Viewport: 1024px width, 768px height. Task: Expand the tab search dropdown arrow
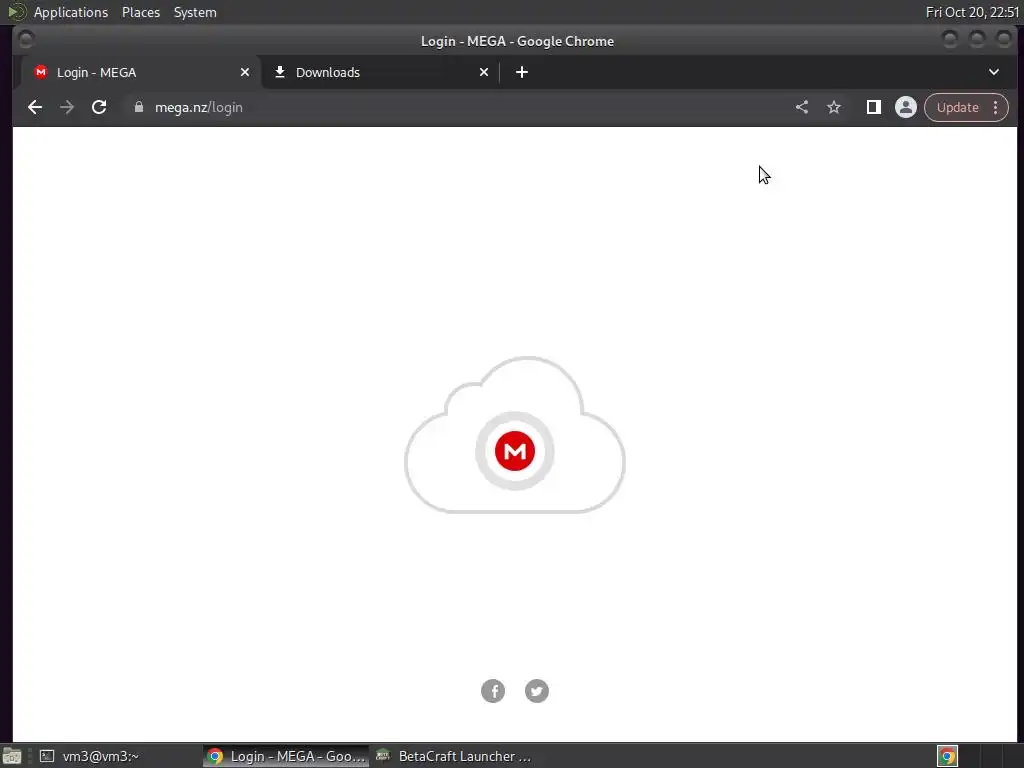tap(993, 72)
